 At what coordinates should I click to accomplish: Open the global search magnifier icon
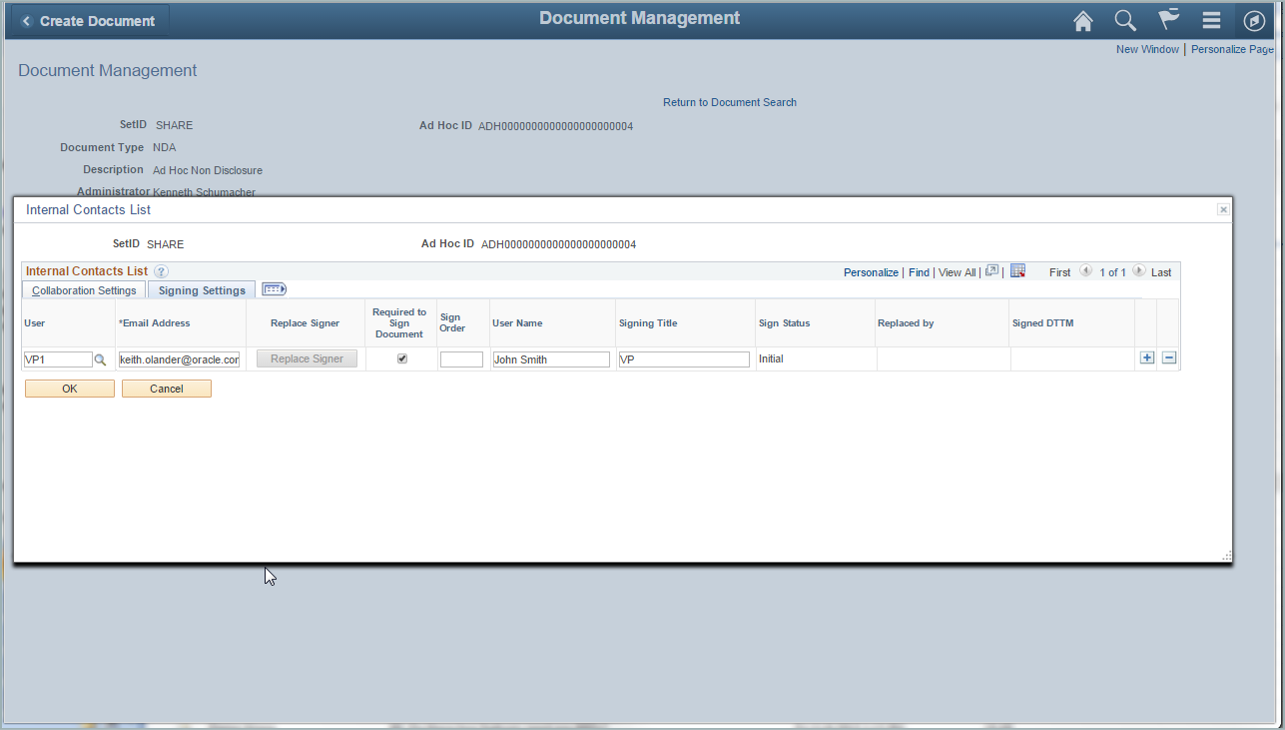[1125, 21]
